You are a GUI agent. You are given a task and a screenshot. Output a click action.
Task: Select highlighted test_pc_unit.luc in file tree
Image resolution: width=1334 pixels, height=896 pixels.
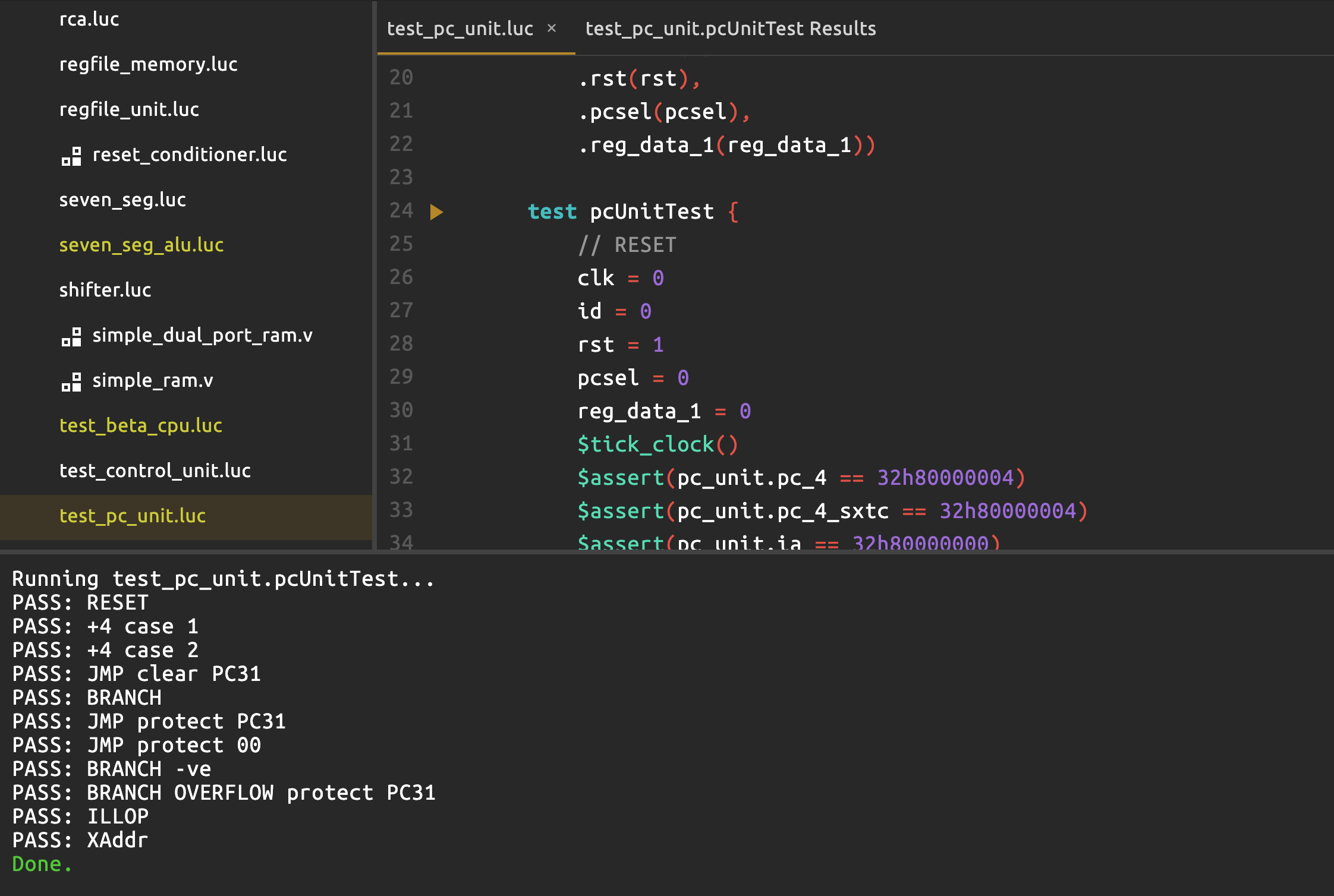133,516
